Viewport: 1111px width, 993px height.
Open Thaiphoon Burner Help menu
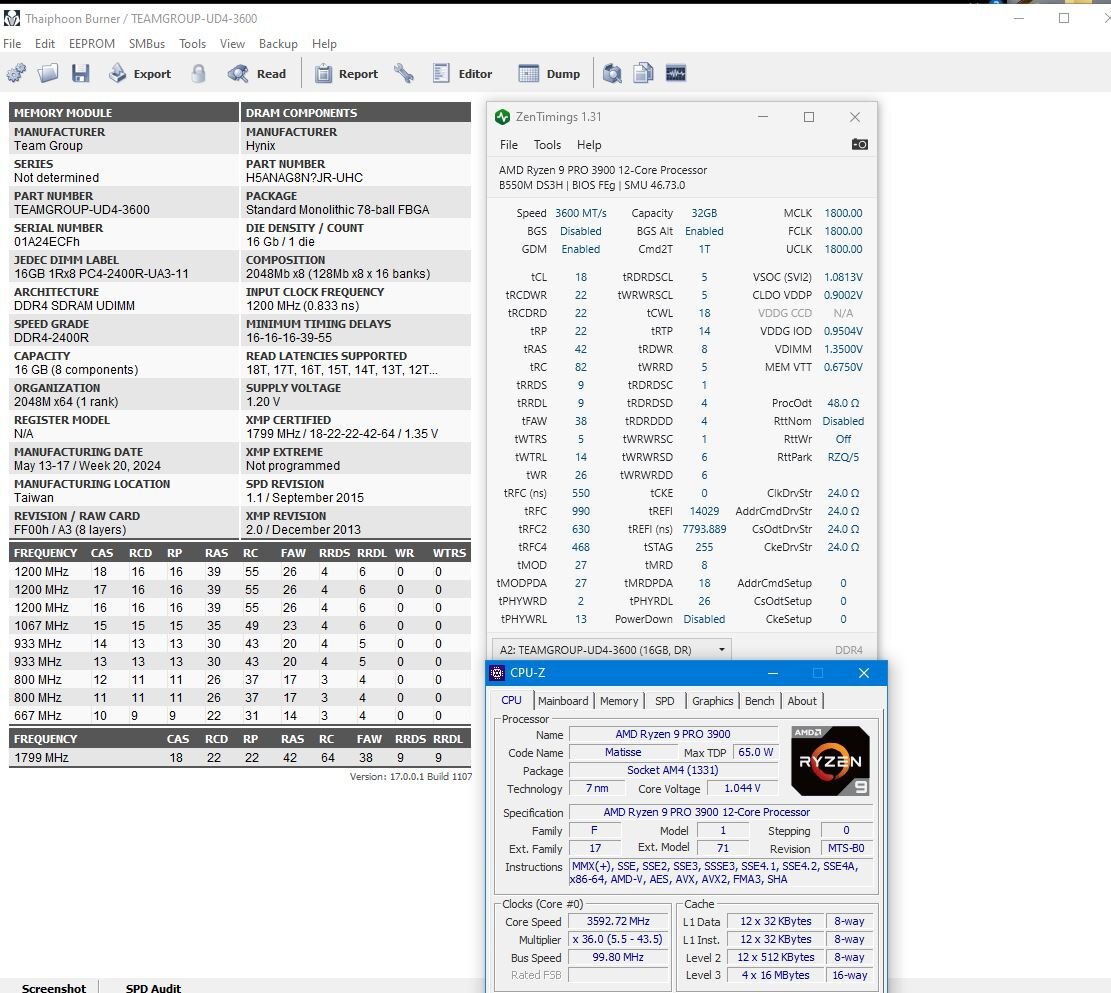pyautogui.click(x=324, y=44)
